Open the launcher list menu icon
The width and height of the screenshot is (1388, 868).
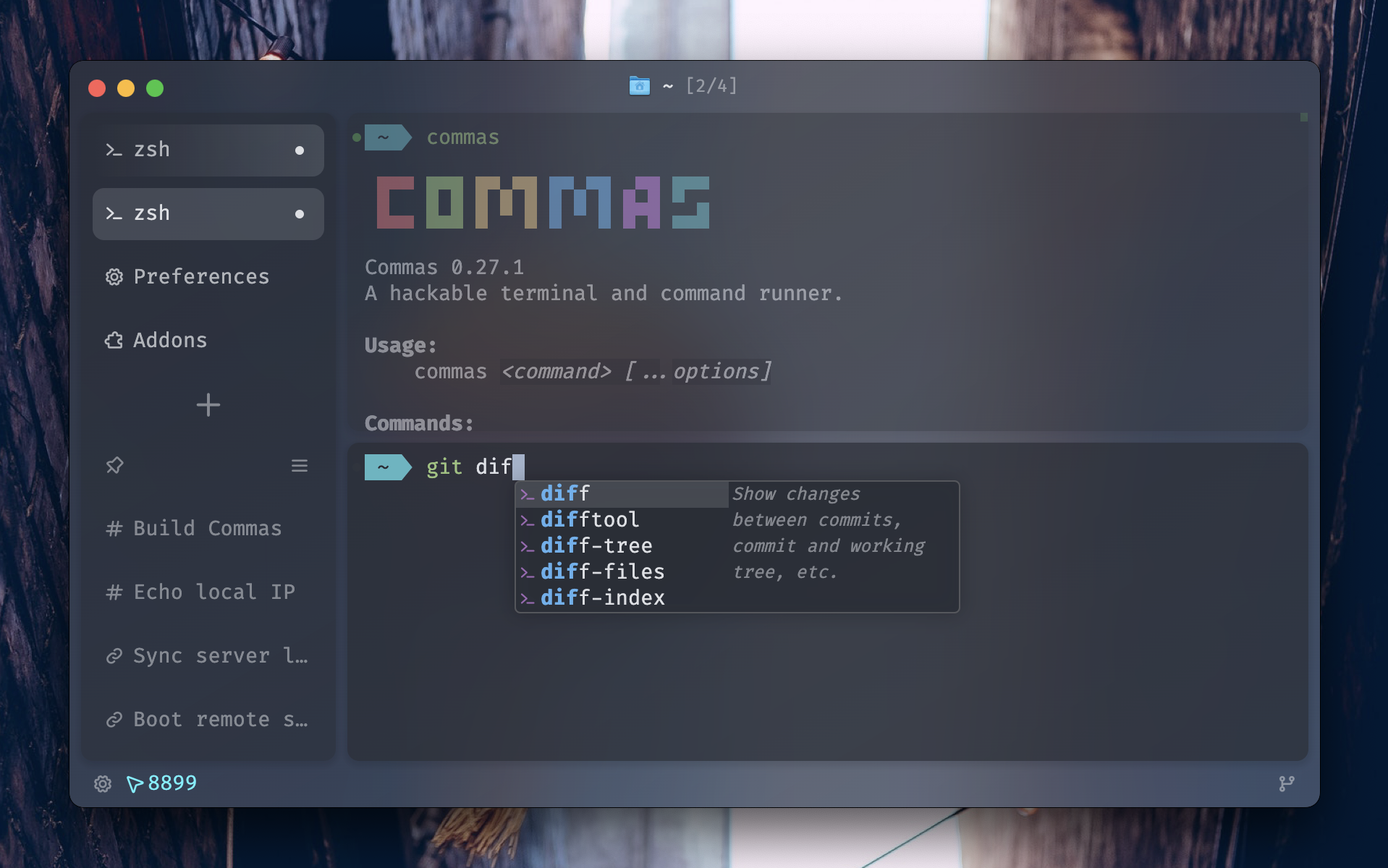[x=300, y=466]
